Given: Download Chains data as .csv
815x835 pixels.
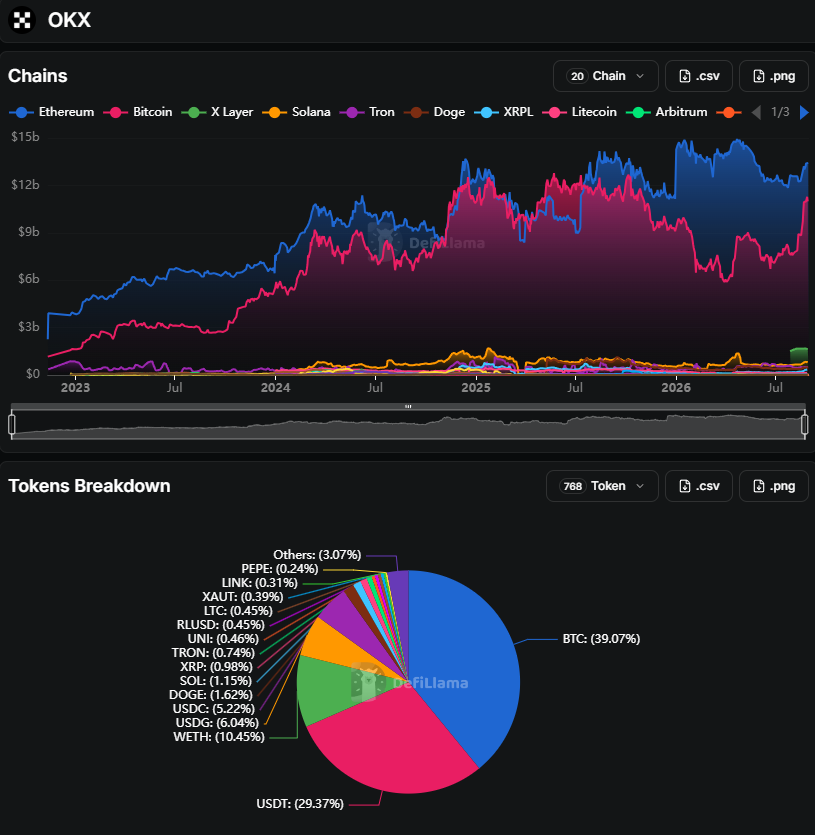Looking at the screenshot, I should [699, 76].
